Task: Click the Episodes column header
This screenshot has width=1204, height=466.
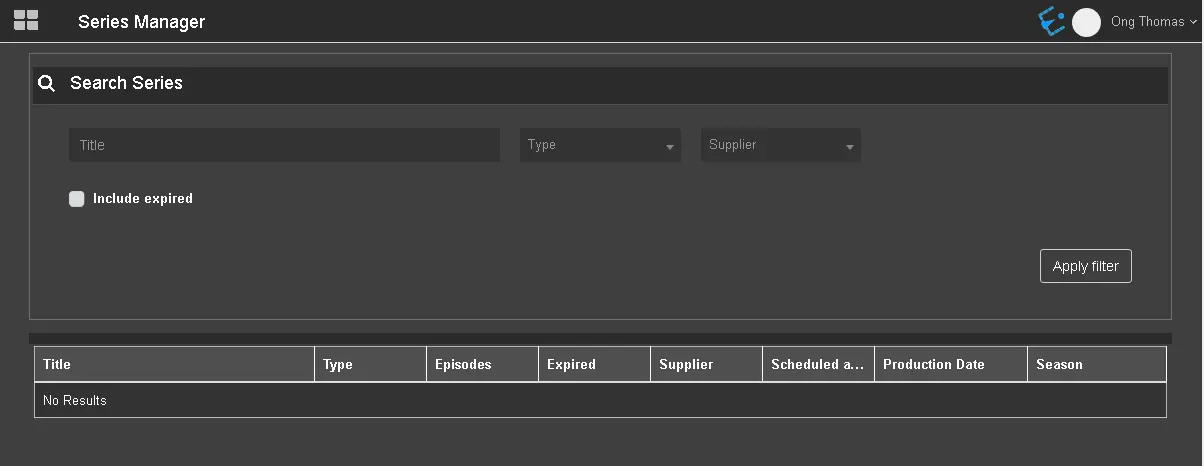Action: (482, 365)
